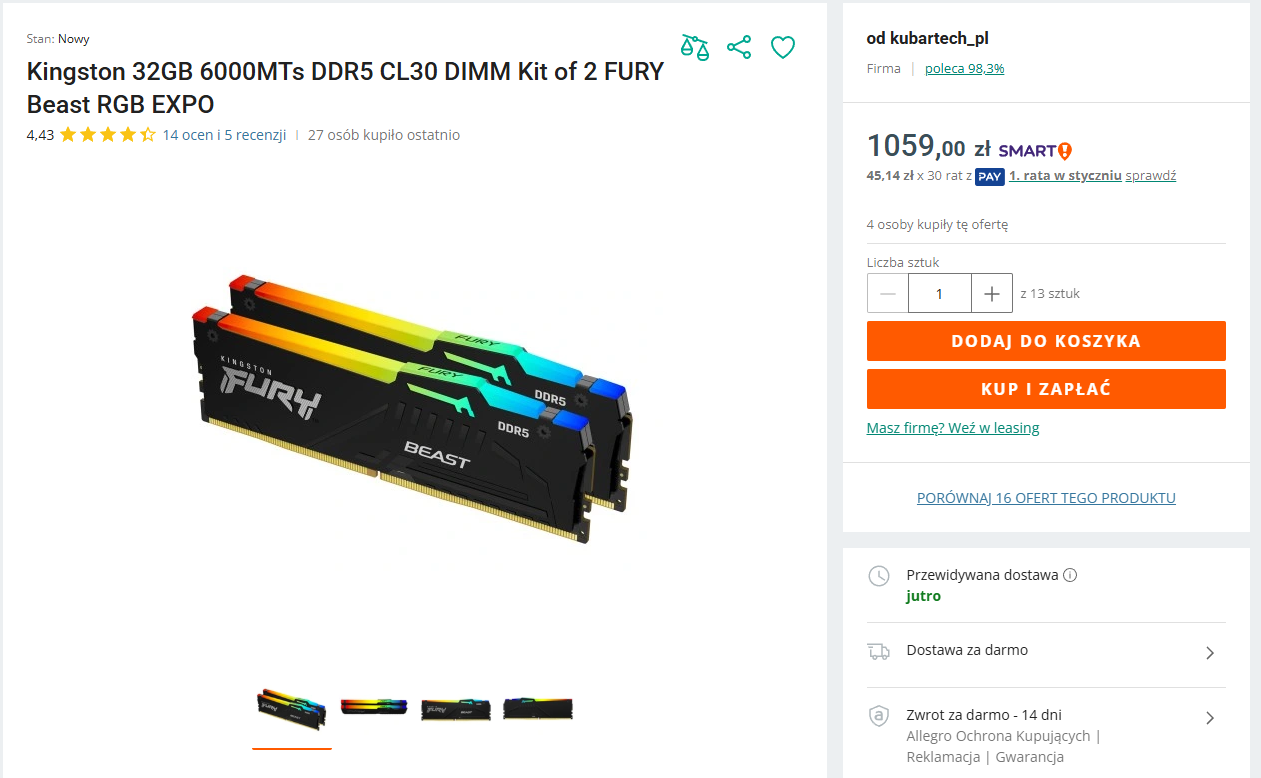
Task: Decrease quantity with minus button
Action: coord(888,293)
